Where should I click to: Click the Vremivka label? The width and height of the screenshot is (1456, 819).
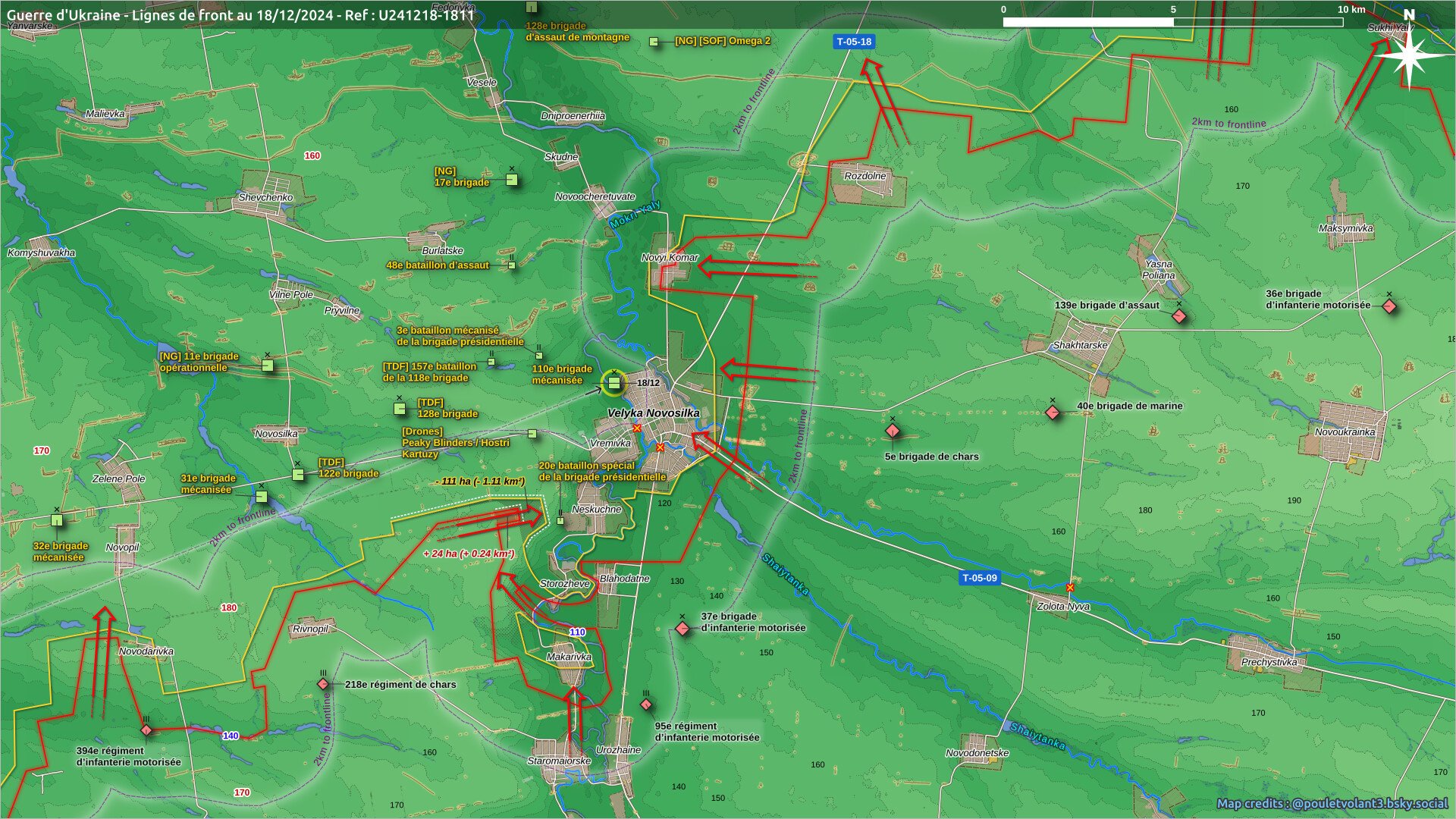coord(610,444)
